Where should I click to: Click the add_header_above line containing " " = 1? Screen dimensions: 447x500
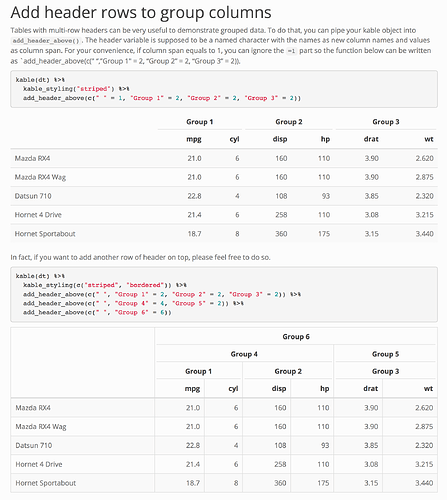click(x=162, y=98)
